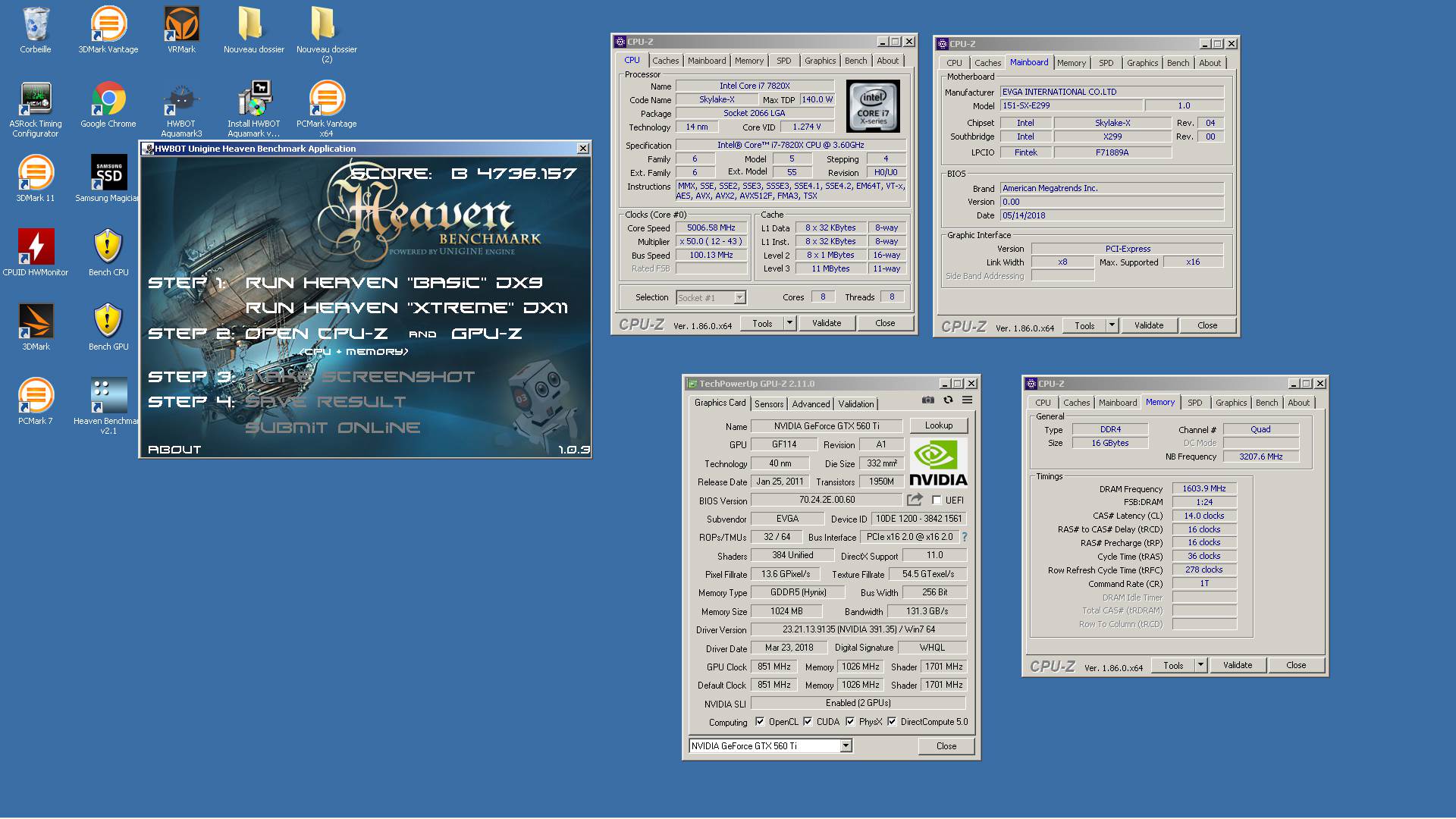
Task: Expand Tools dropdown arrow in Mainboard window
Action: 1112,325
